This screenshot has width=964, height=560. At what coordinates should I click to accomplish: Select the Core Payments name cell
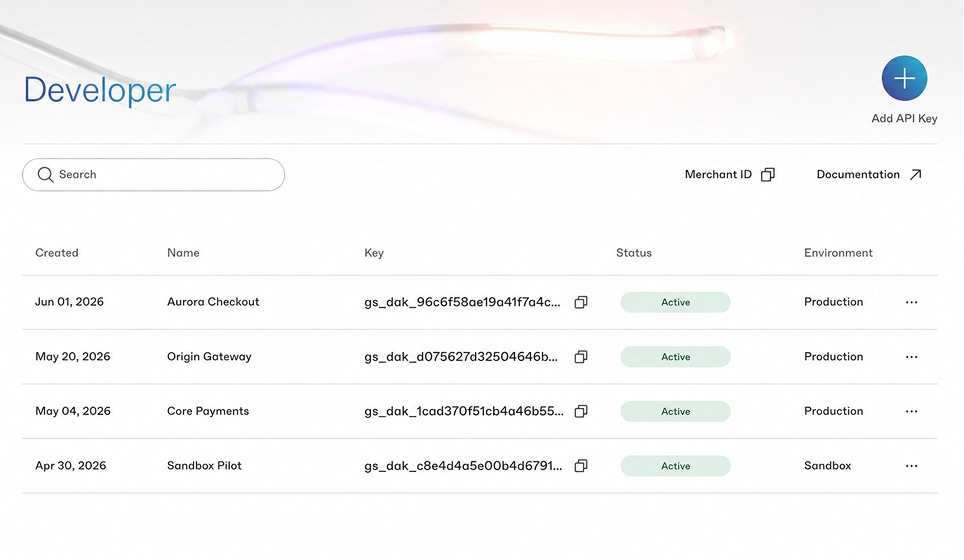pos(208,411)
